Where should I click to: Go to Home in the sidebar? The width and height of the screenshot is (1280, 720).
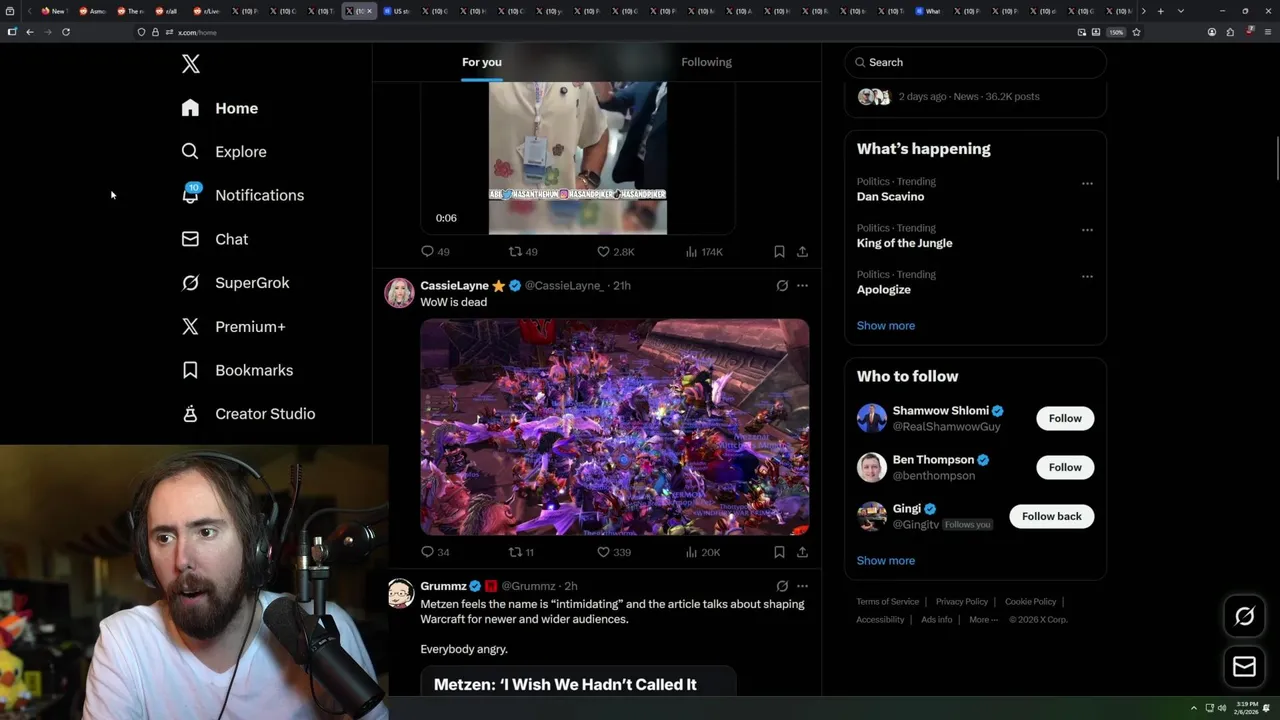point(220,108)
